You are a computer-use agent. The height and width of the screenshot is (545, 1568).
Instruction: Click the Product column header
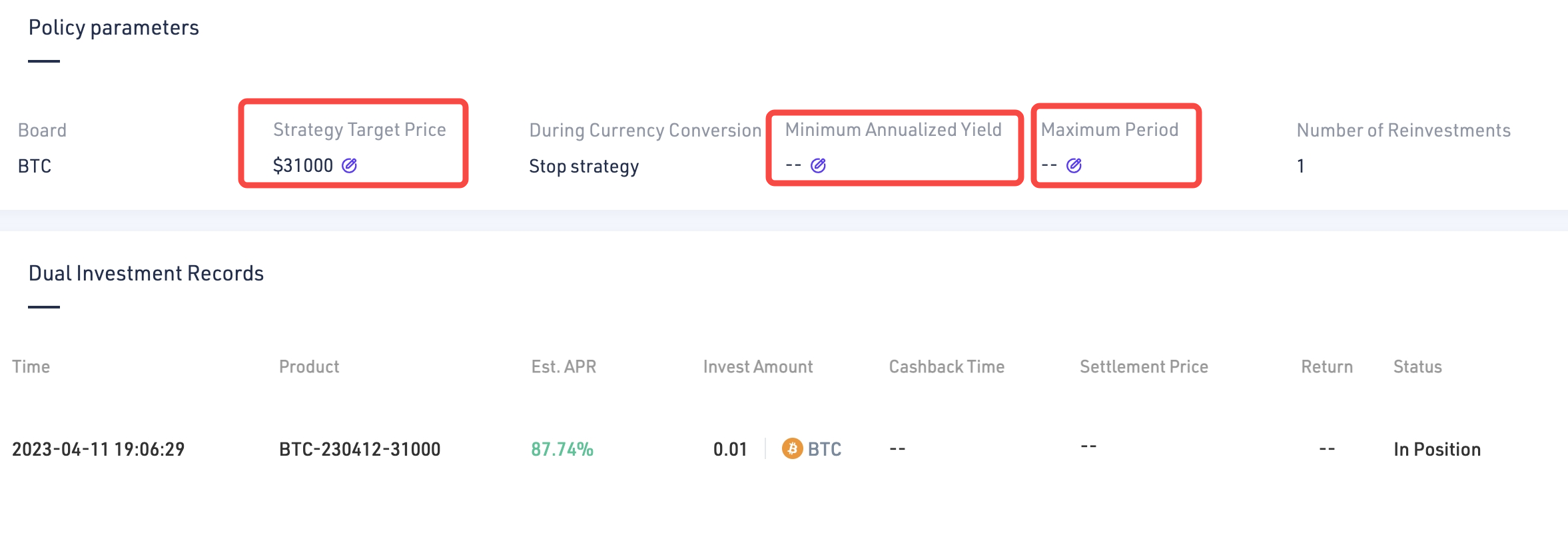[309, 366]
